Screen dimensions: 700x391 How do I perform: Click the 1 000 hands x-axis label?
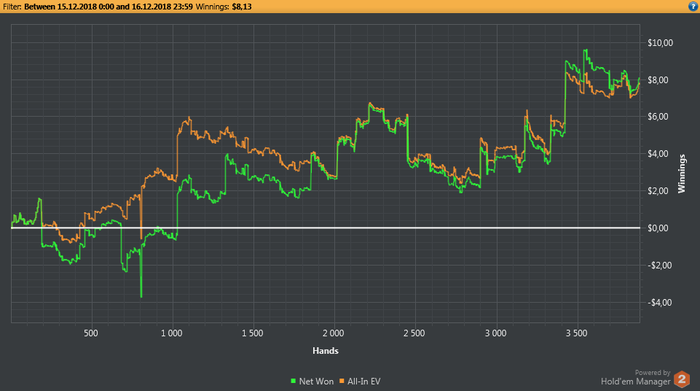(171, 333)
